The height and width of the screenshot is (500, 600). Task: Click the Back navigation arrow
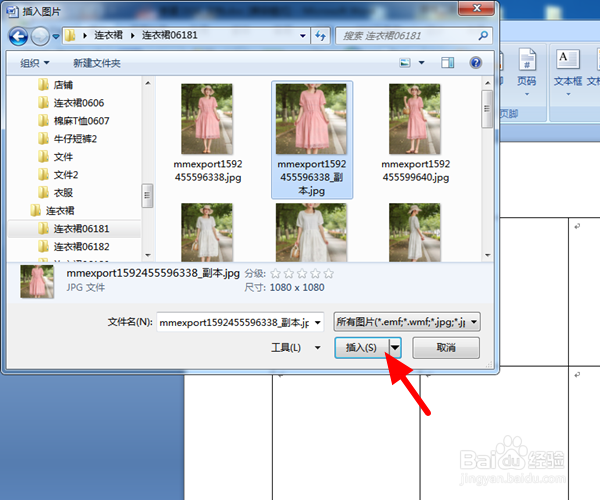18,36
